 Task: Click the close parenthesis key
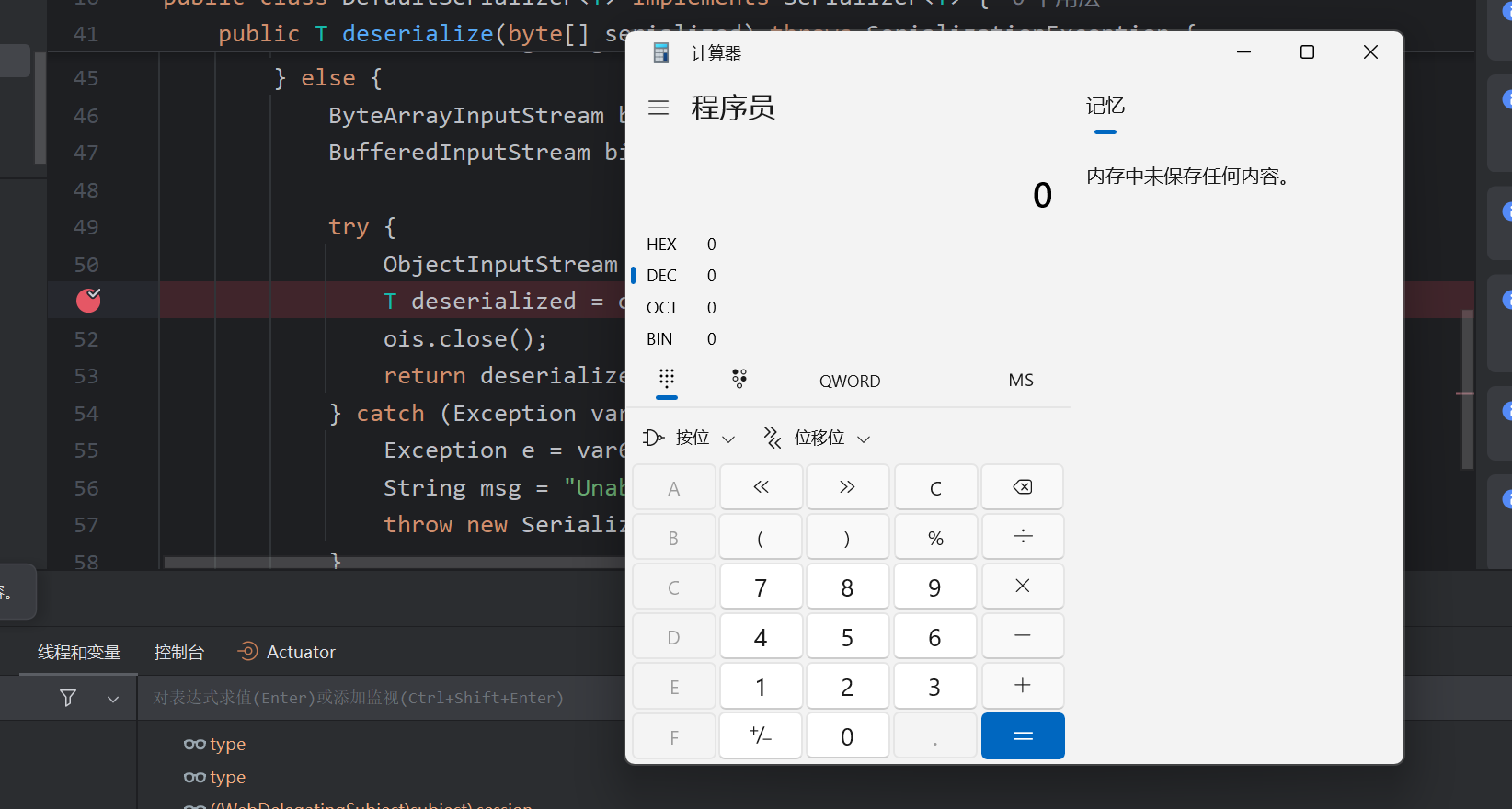pos(847,537)
